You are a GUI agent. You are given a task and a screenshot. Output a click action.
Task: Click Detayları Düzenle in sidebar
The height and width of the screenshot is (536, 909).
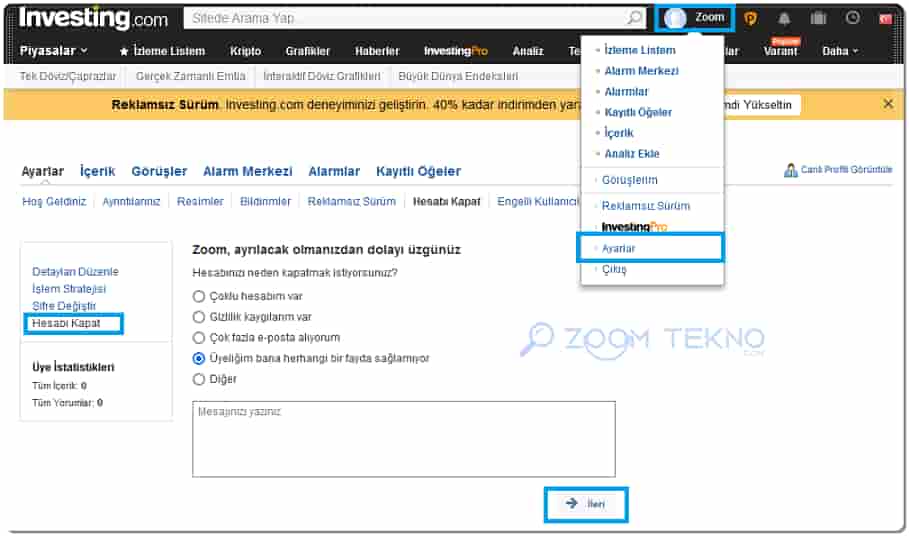pos(75,272)
